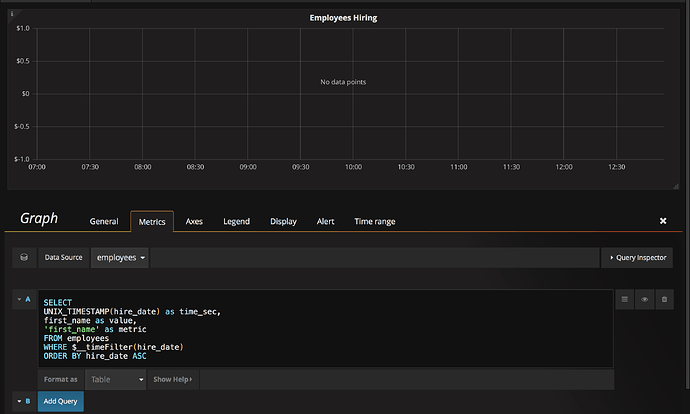Click the 10:00 x-axis label
Image resolution: width=690 pixels, height=414 pixels.
coord(353,167)
